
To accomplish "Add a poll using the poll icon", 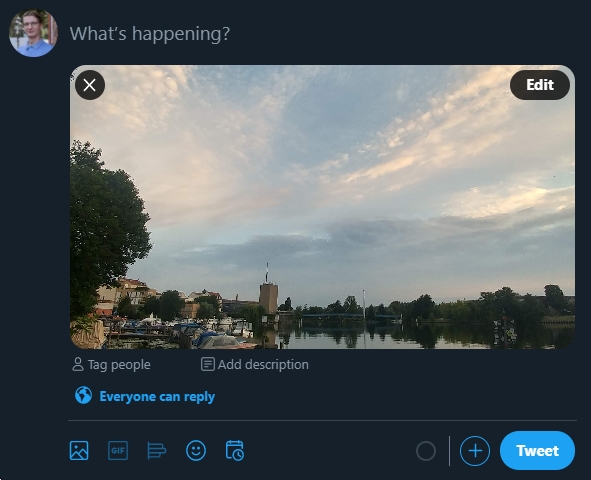I will pyautogui.click(x=156, y=451).
